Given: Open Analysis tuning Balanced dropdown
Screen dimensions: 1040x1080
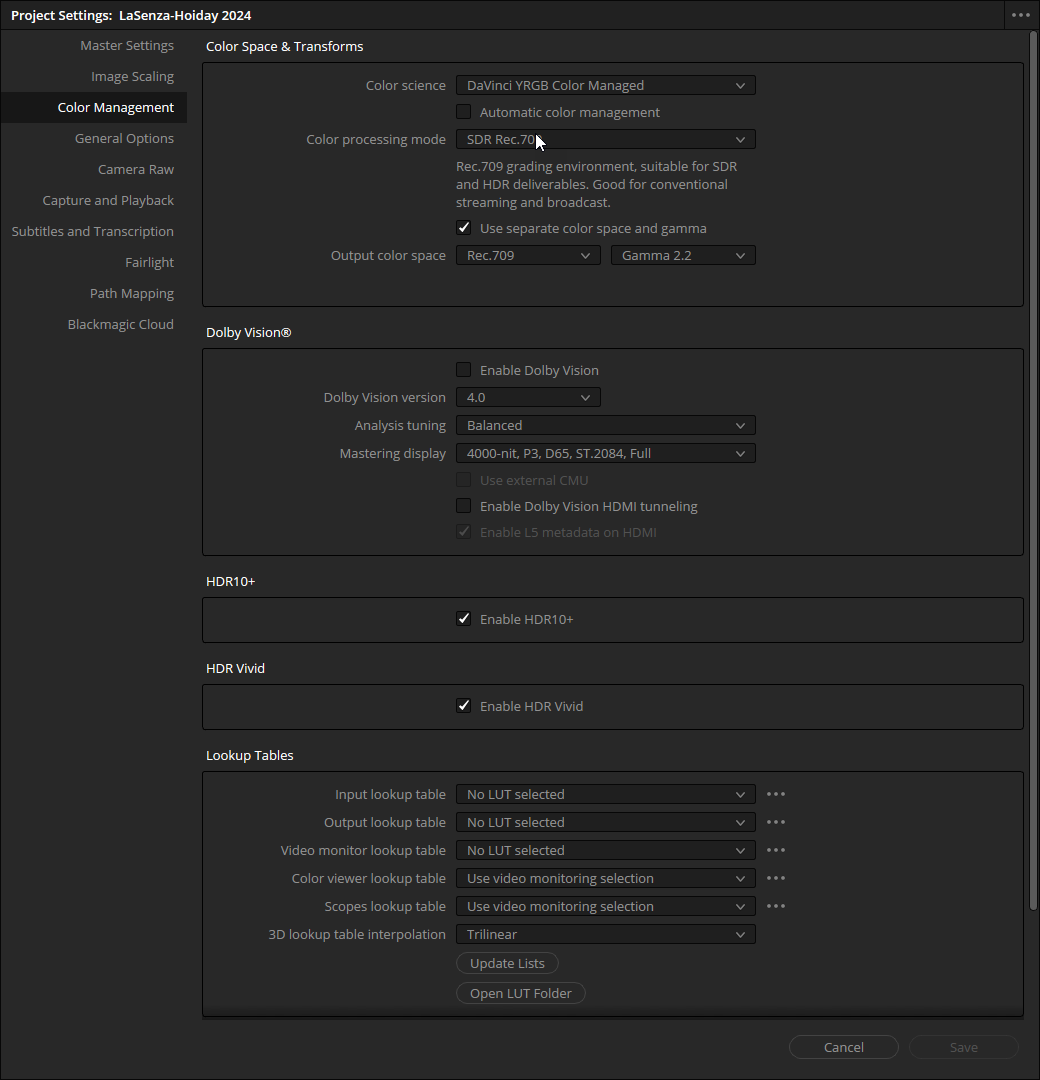Looking at the screenshot, I should coord(605,425).
